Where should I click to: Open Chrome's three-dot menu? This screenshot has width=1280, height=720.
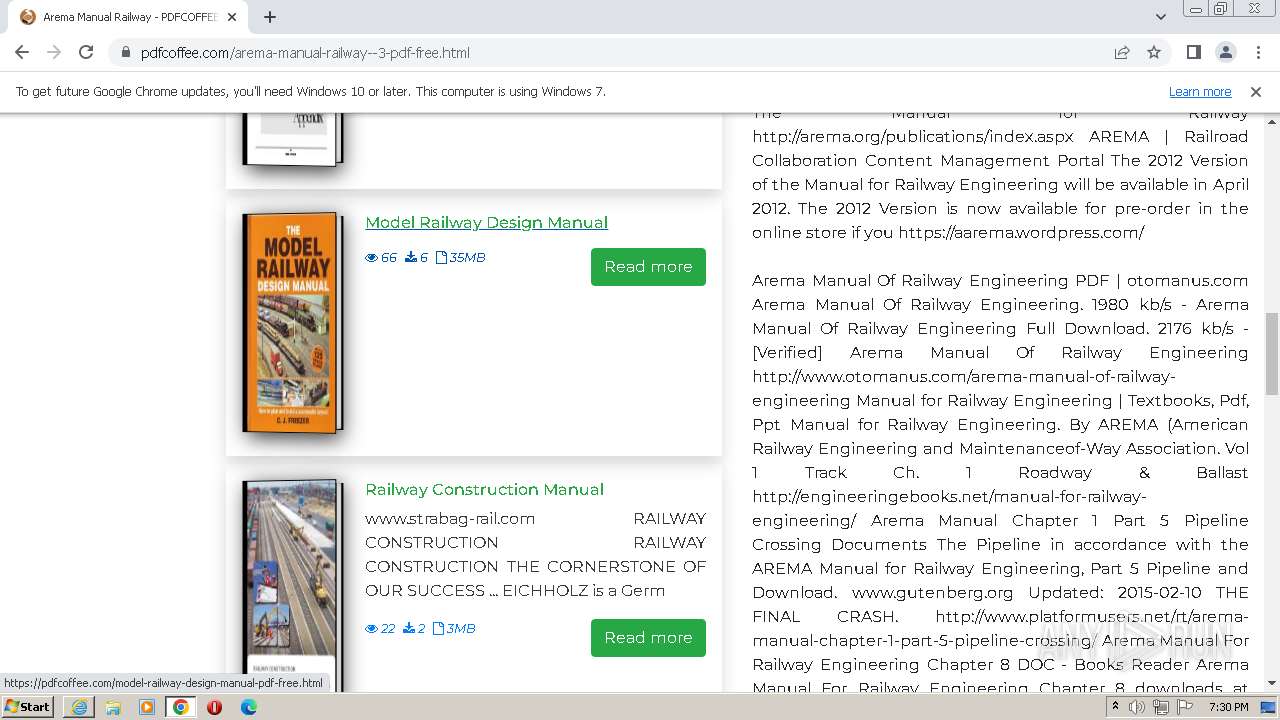click(x=1258, y=52)
